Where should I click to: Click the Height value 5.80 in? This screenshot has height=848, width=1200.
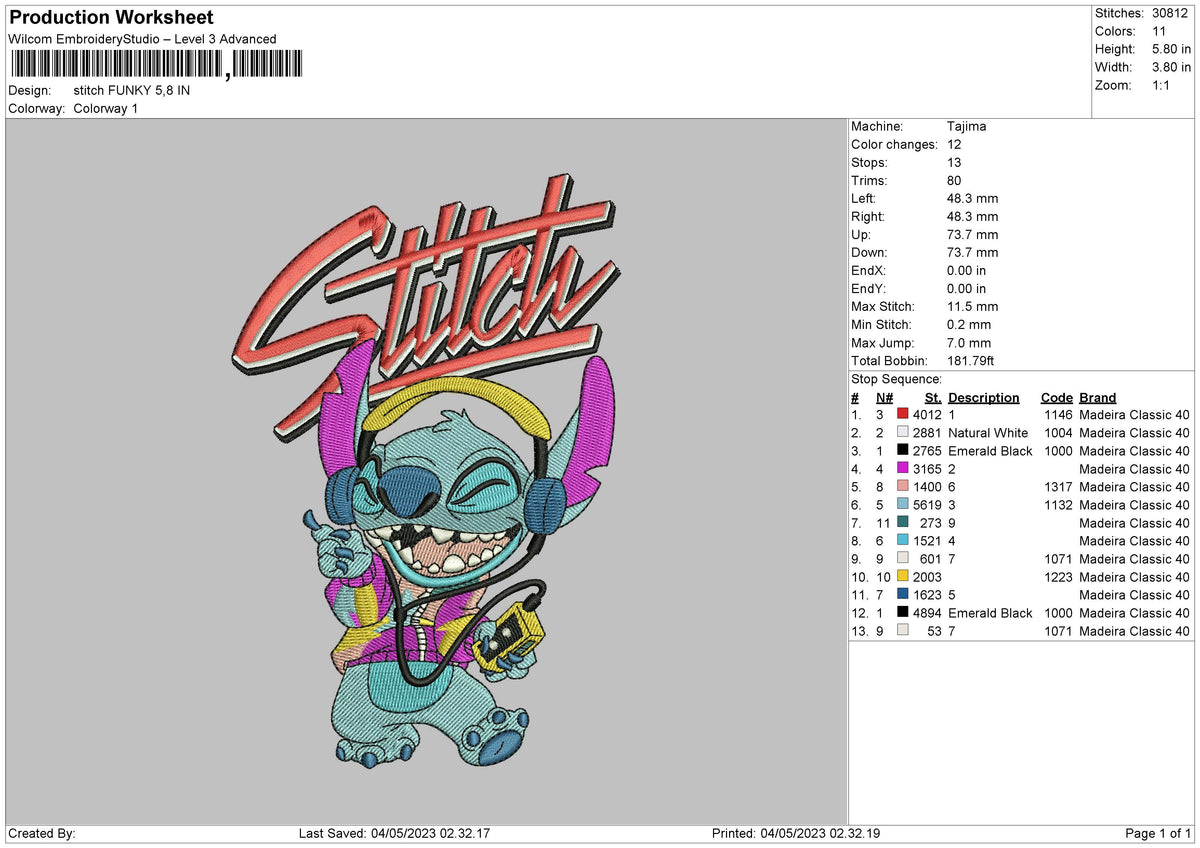pyautogui.click(x=1171, y=49)
